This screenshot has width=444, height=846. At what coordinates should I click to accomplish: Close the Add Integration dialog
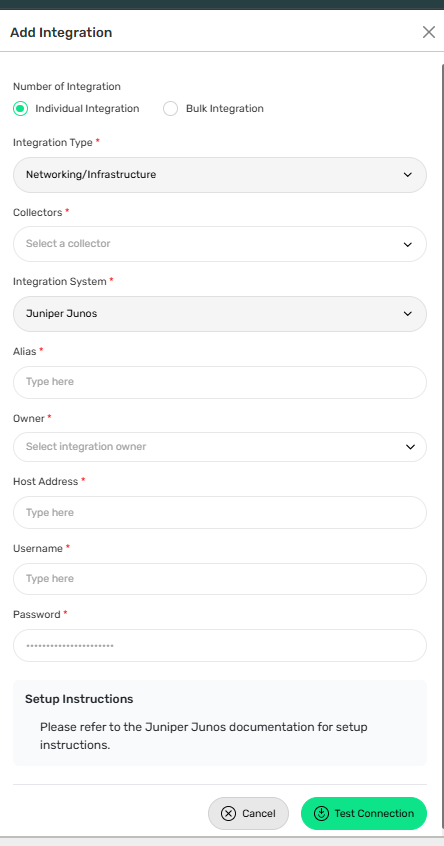tap(428, 32)
